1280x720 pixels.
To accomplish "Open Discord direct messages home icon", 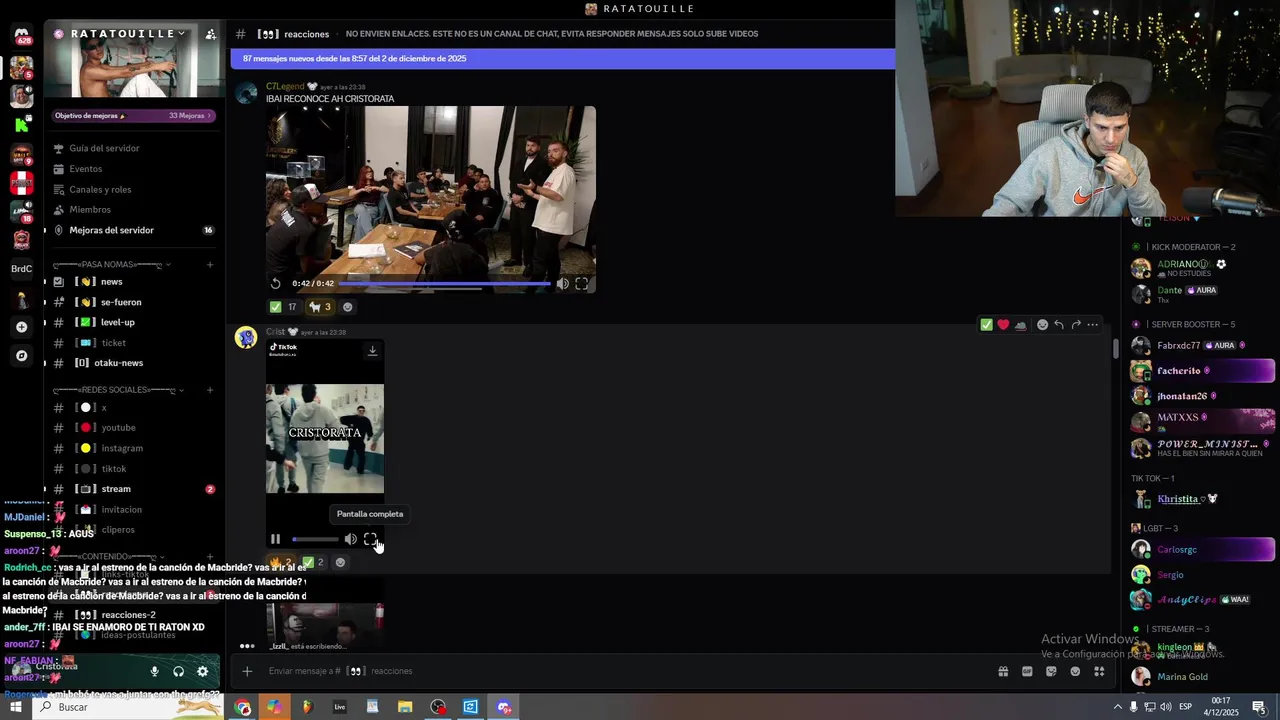I will [21, 35].
